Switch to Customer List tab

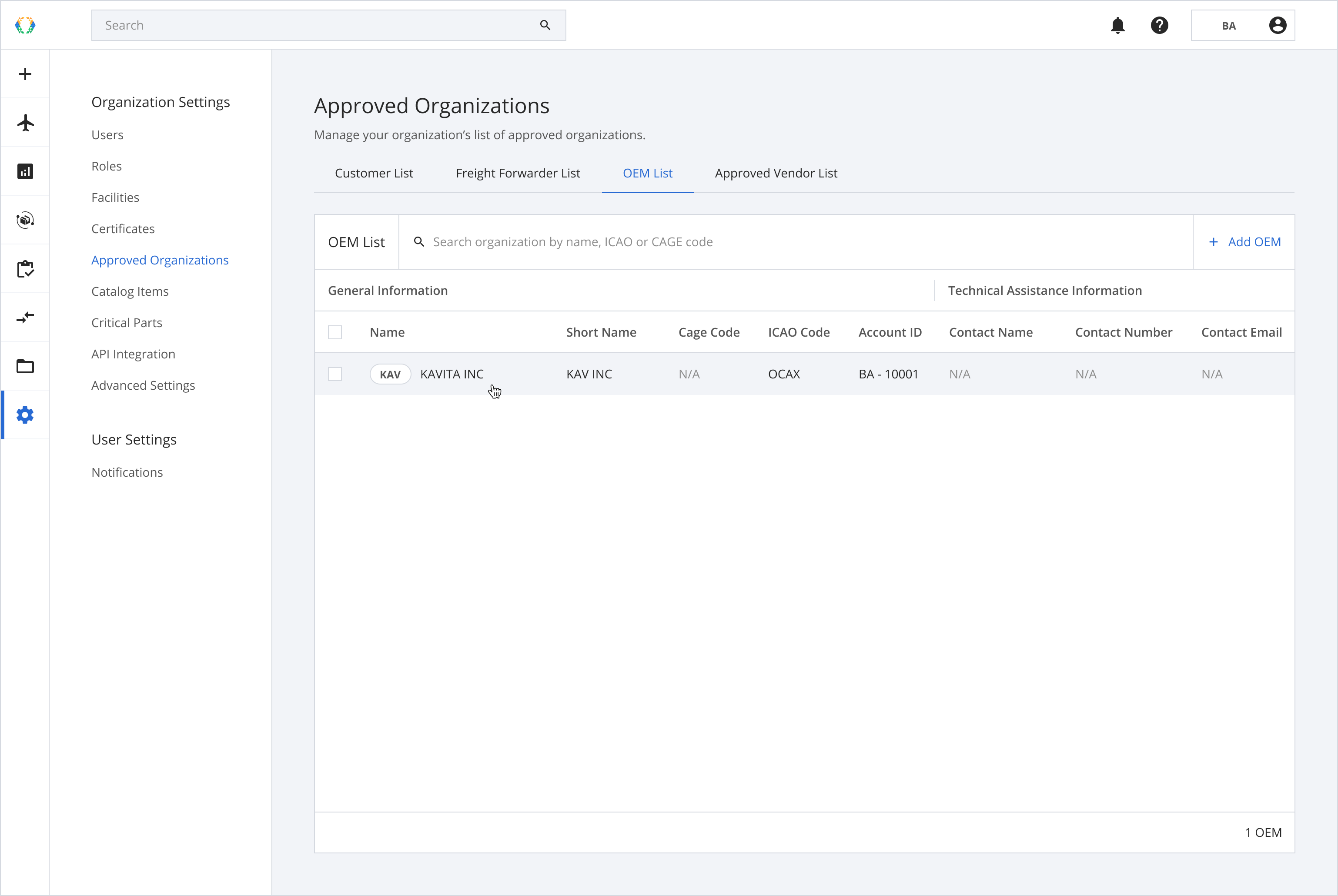click(x=374, y=173)
